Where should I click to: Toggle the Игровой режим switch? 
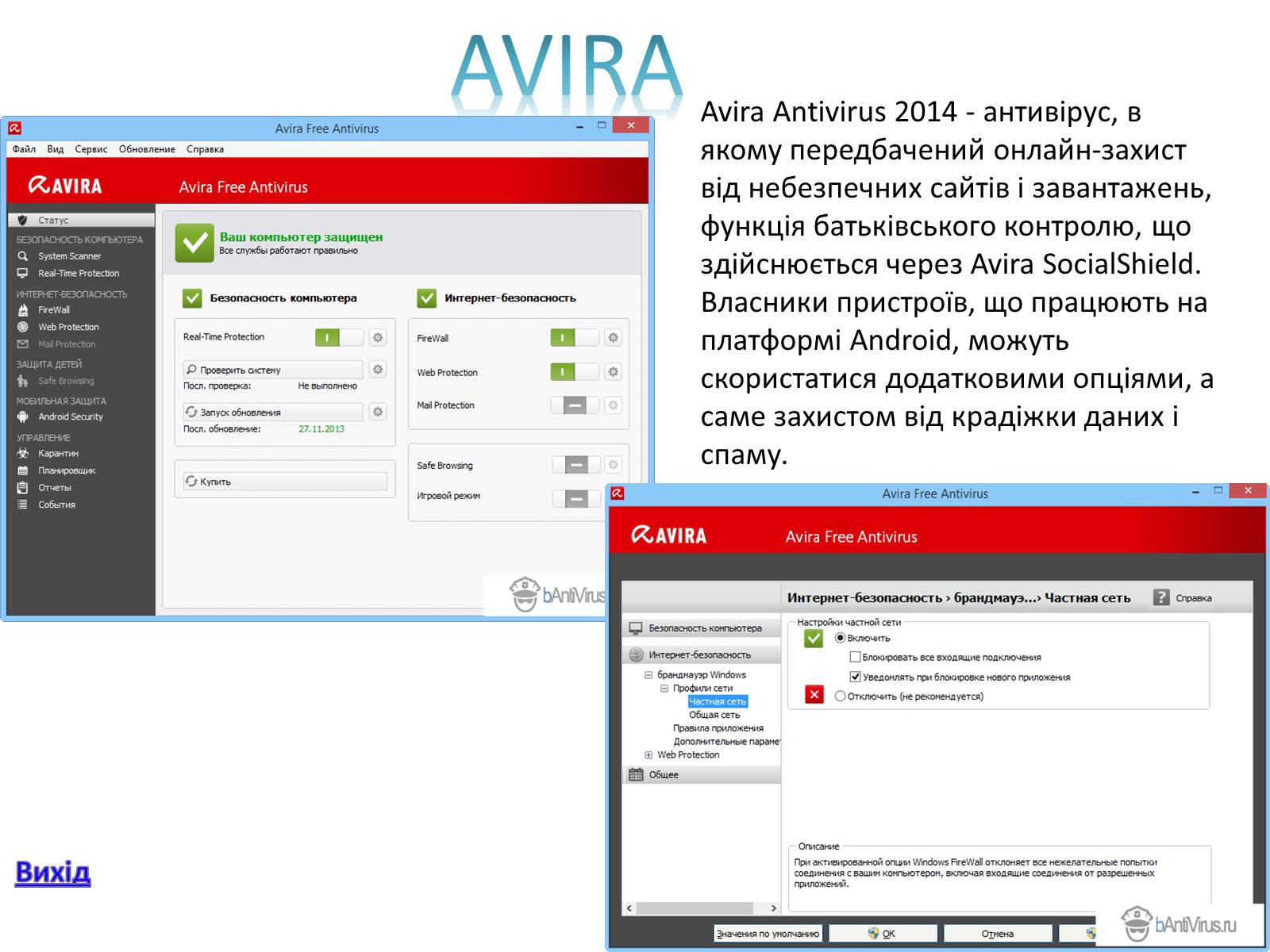point(576,498)
